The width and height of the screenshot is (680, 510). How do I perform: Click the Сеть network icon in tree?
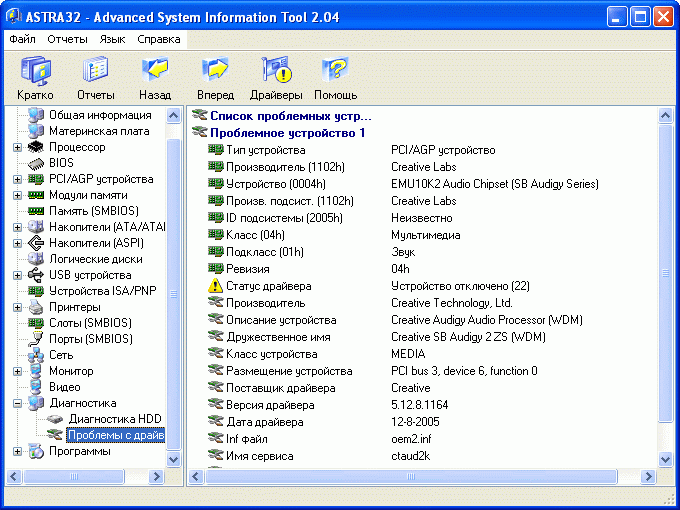click(x=36, y=355)
